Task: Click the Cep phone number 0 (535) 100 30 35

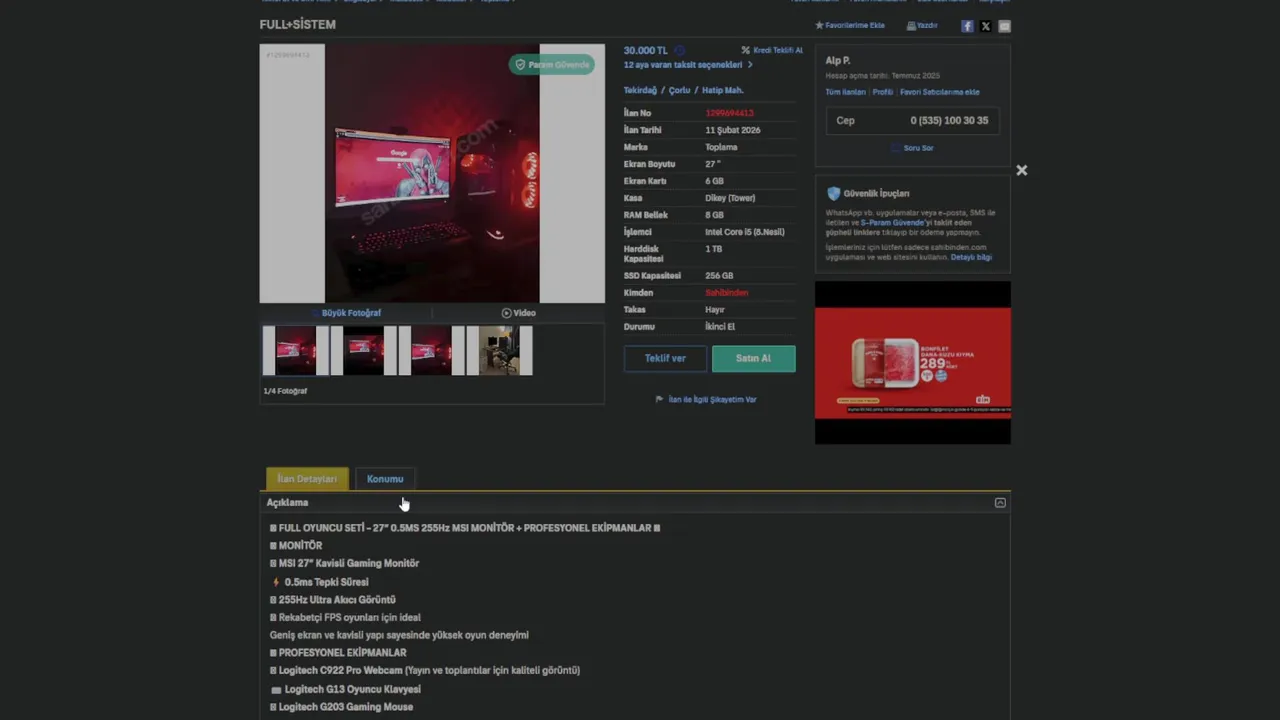Action: click(x=949, y=120)
